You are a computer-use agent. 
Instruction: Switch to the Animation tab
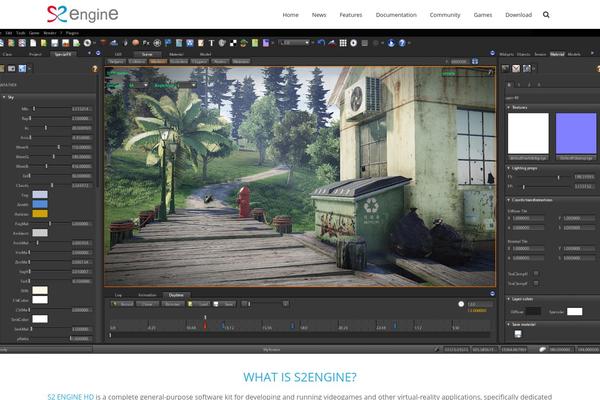(147, 295)
